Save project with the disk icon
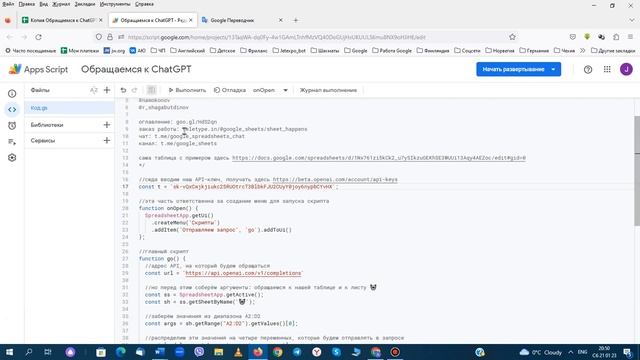The image size is (640, 360). [x=151, y=90]
